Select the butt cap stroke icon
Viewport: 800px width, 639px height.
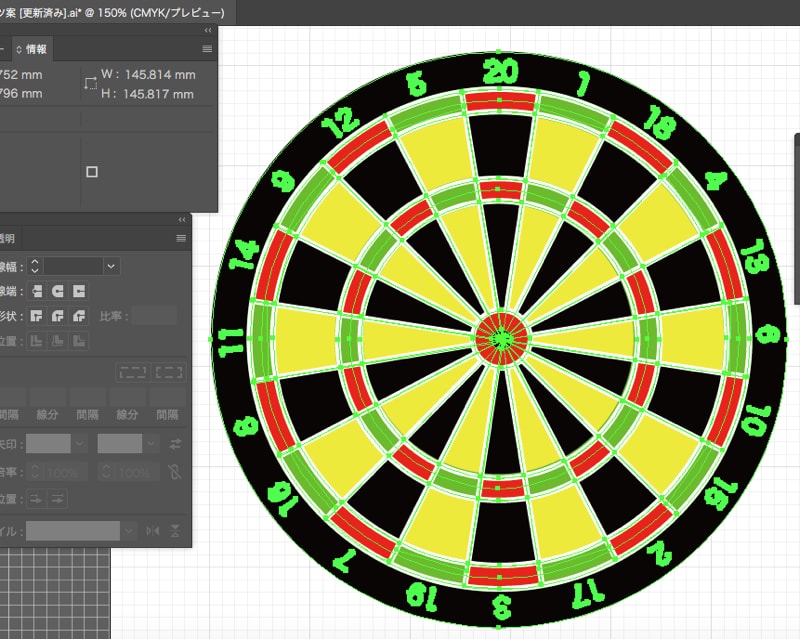(x=36, y=291)
